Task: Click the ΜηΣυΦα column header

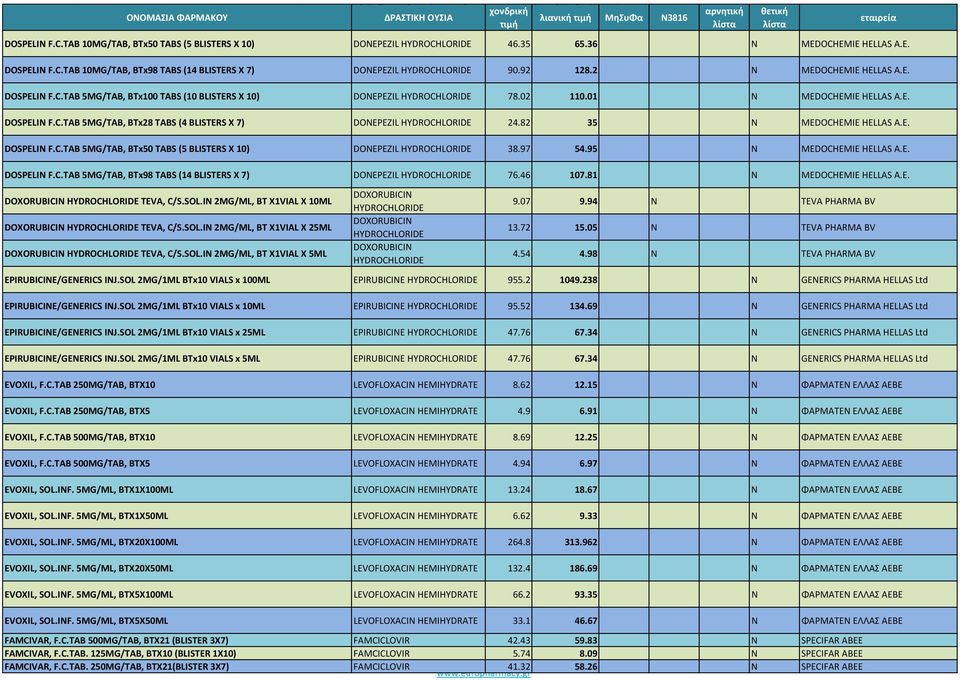Action: point(624,18)
